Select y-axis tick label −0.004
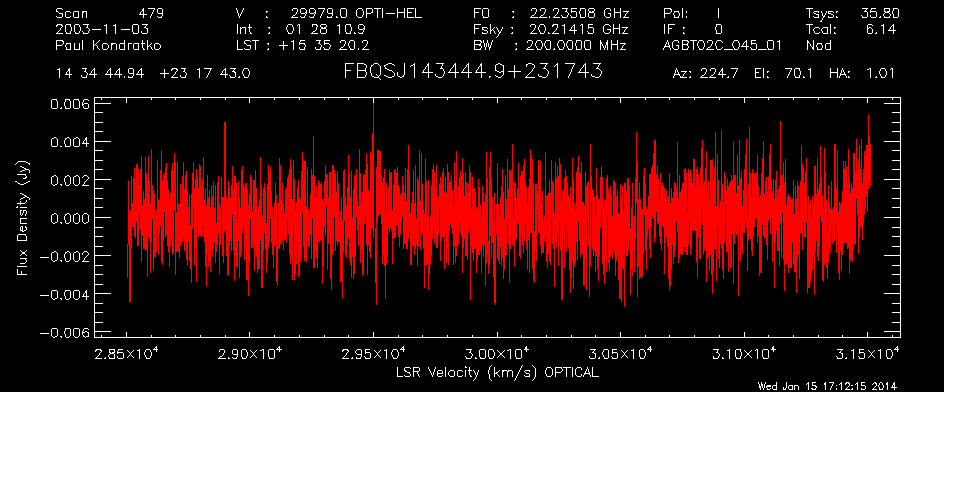The image size is (962, 490). (64, 295)
